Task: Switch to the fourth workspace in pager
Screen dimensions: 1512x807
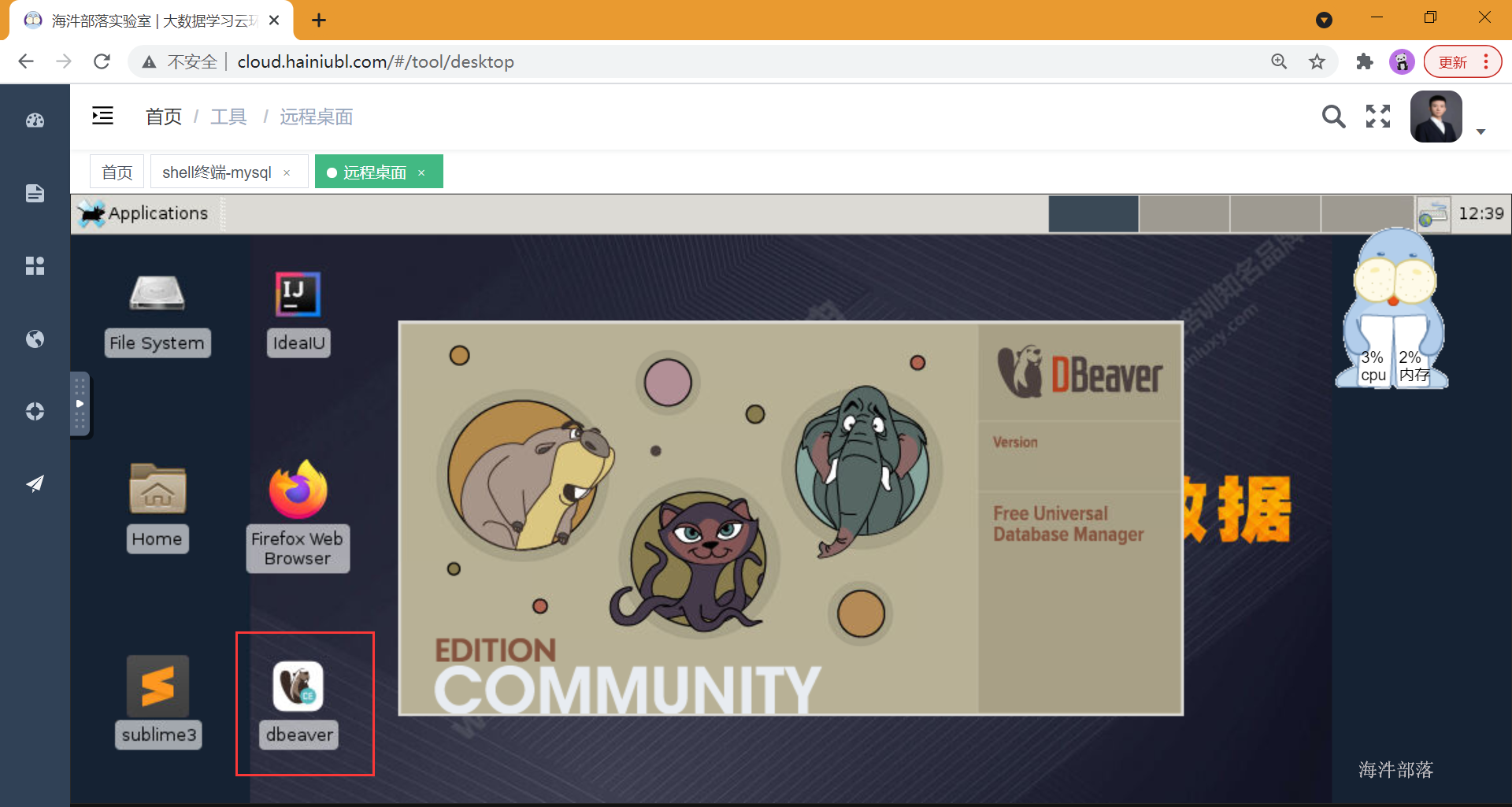Action: pos(1367,213)
